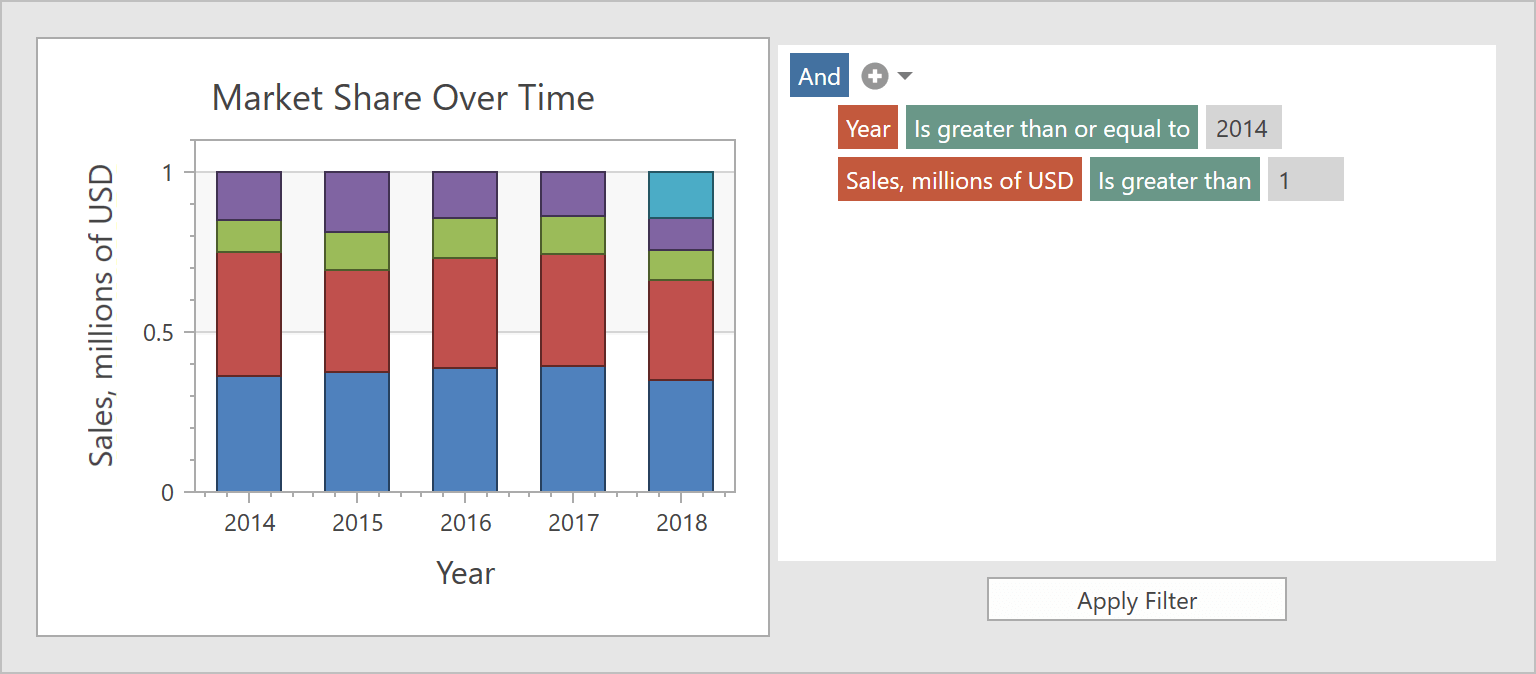Image resolution: width=1536 pixels, height=674 pixels.
Task: Click the 2016 label on the Year axis
Action: point(465,523)
